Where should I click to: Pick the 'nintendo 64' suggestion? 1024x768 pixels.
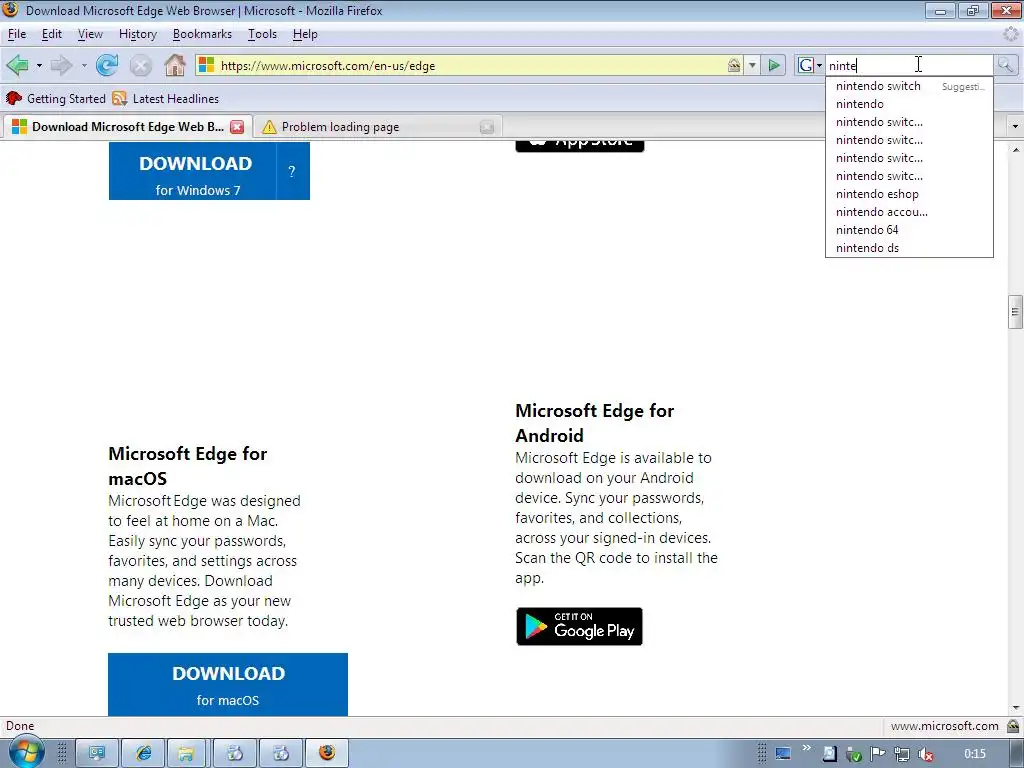(x=909, y=230)
